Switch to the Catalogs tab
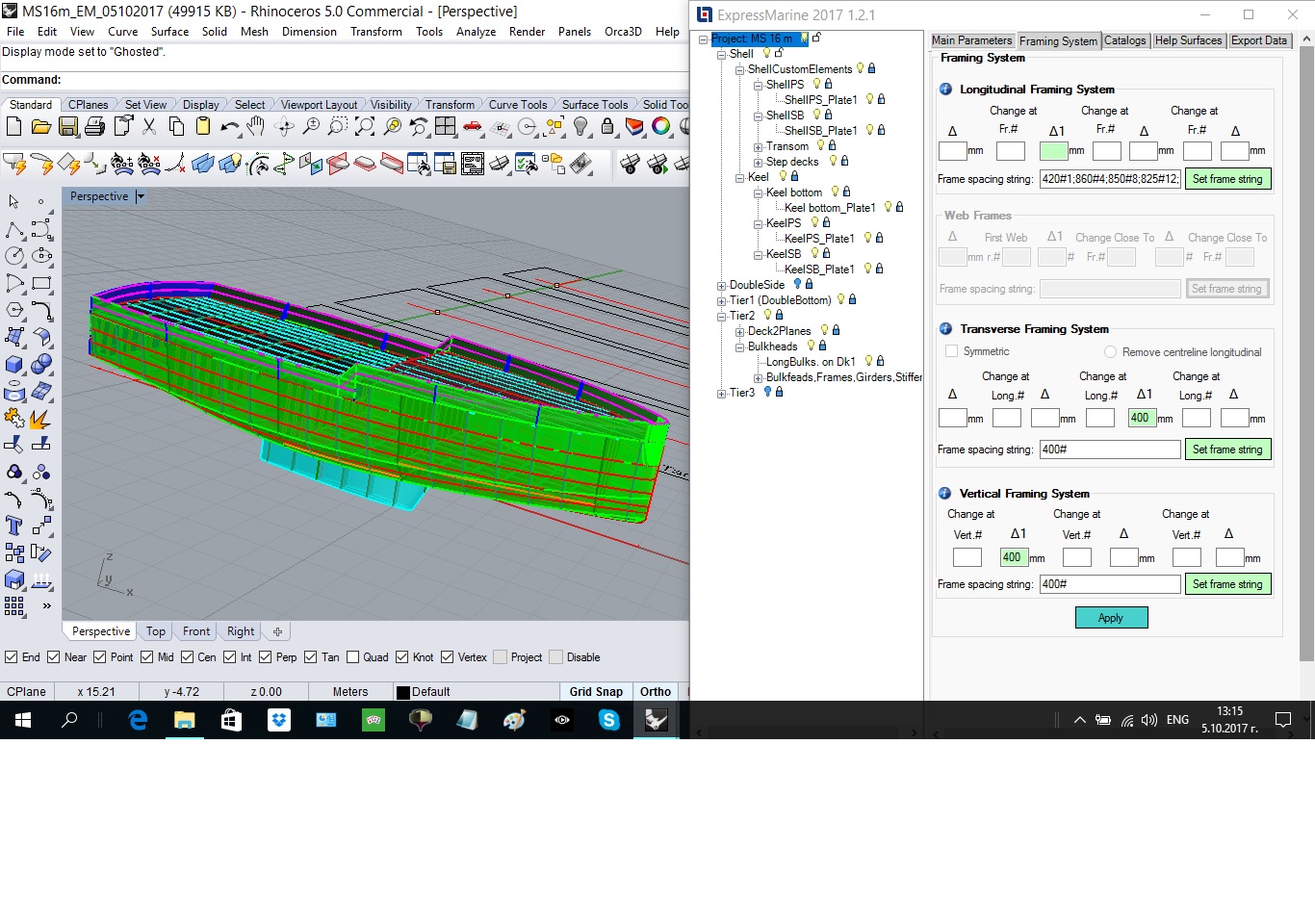1315x924 pixels. pyautogui.click(x=1124, y=40)
